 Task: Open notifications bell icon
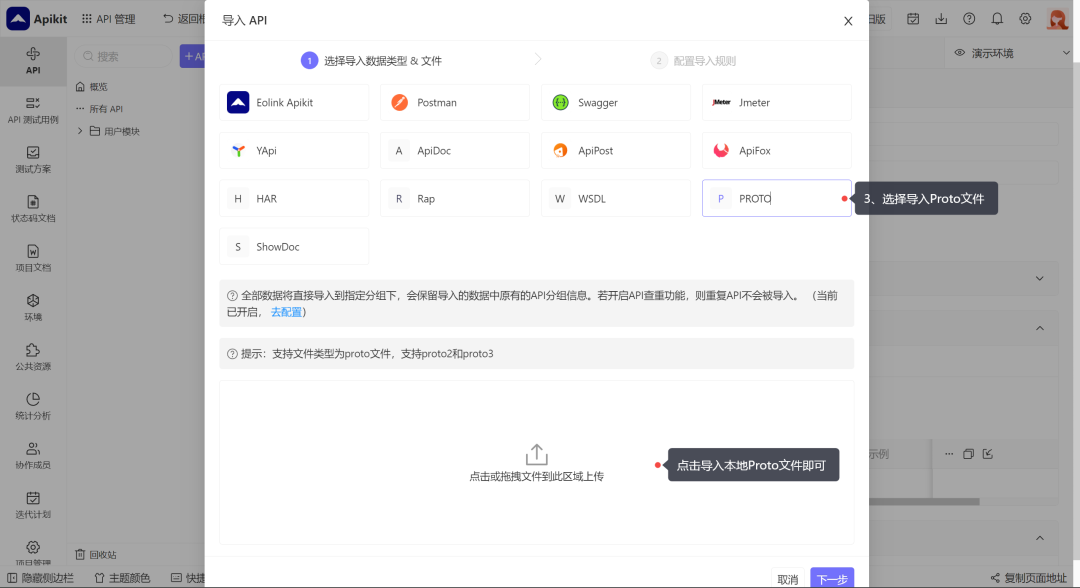[x=997, y=19]
